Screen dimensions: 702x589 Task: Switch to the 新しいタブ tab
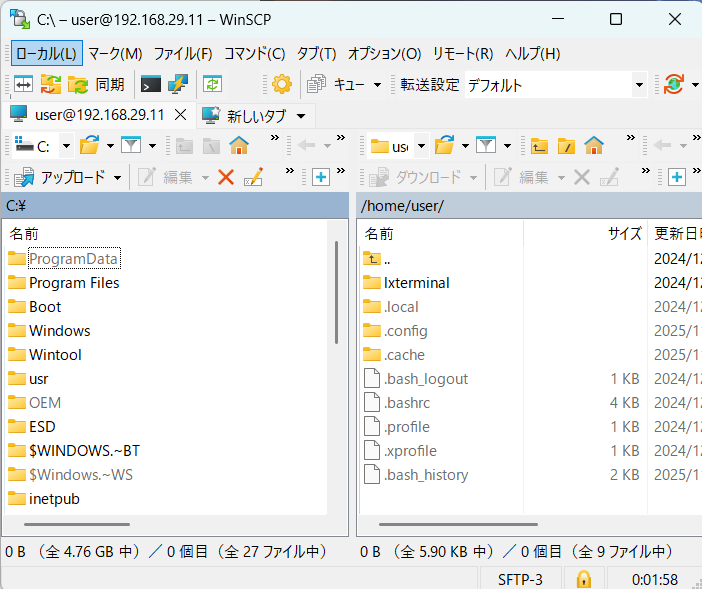(253, 115)
